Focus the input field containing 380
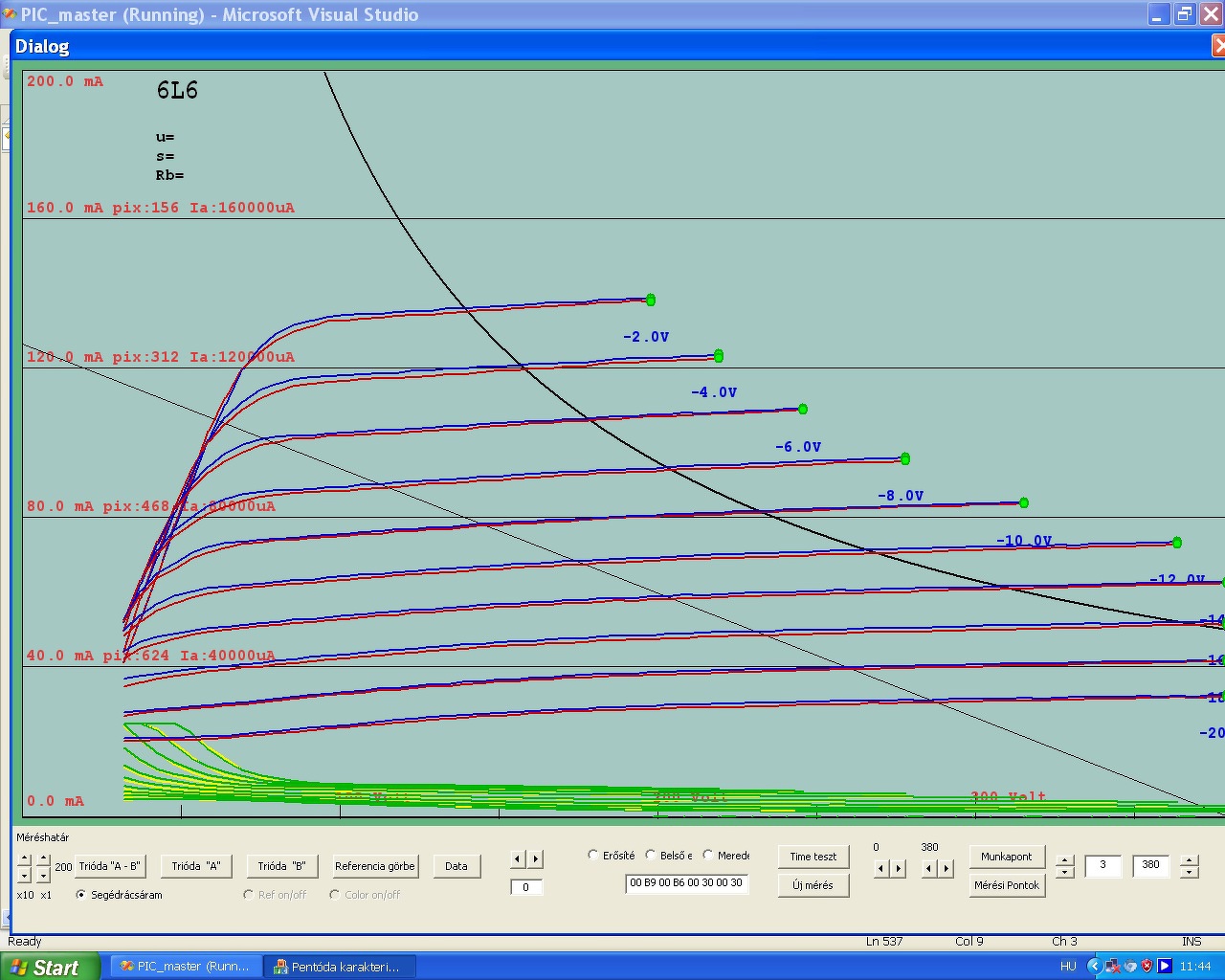Screen dimensions: 1225x980 (x=1150, y=866)
